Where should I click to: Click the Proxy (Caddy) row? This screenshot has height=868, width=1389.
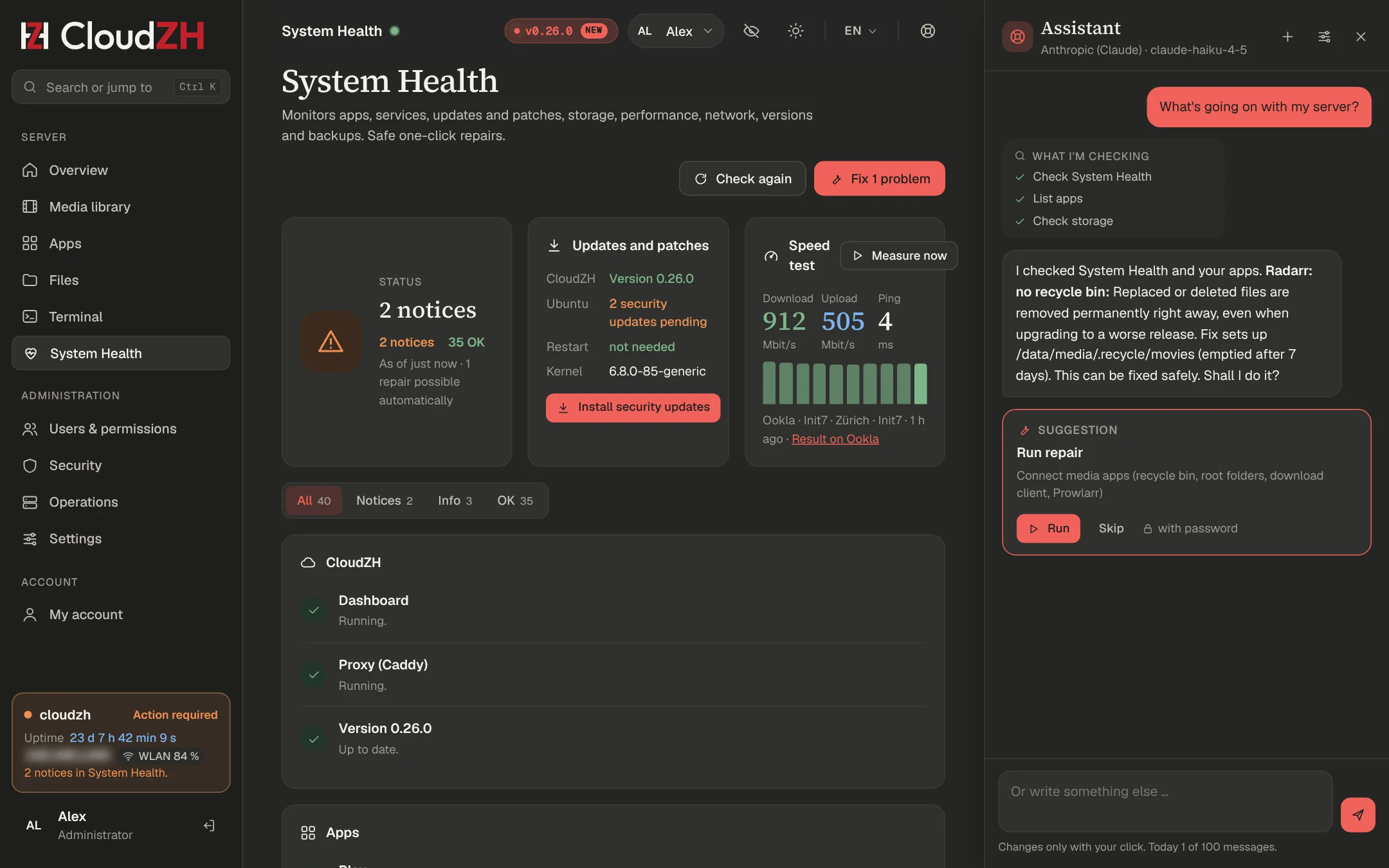(x=613, y=674)
